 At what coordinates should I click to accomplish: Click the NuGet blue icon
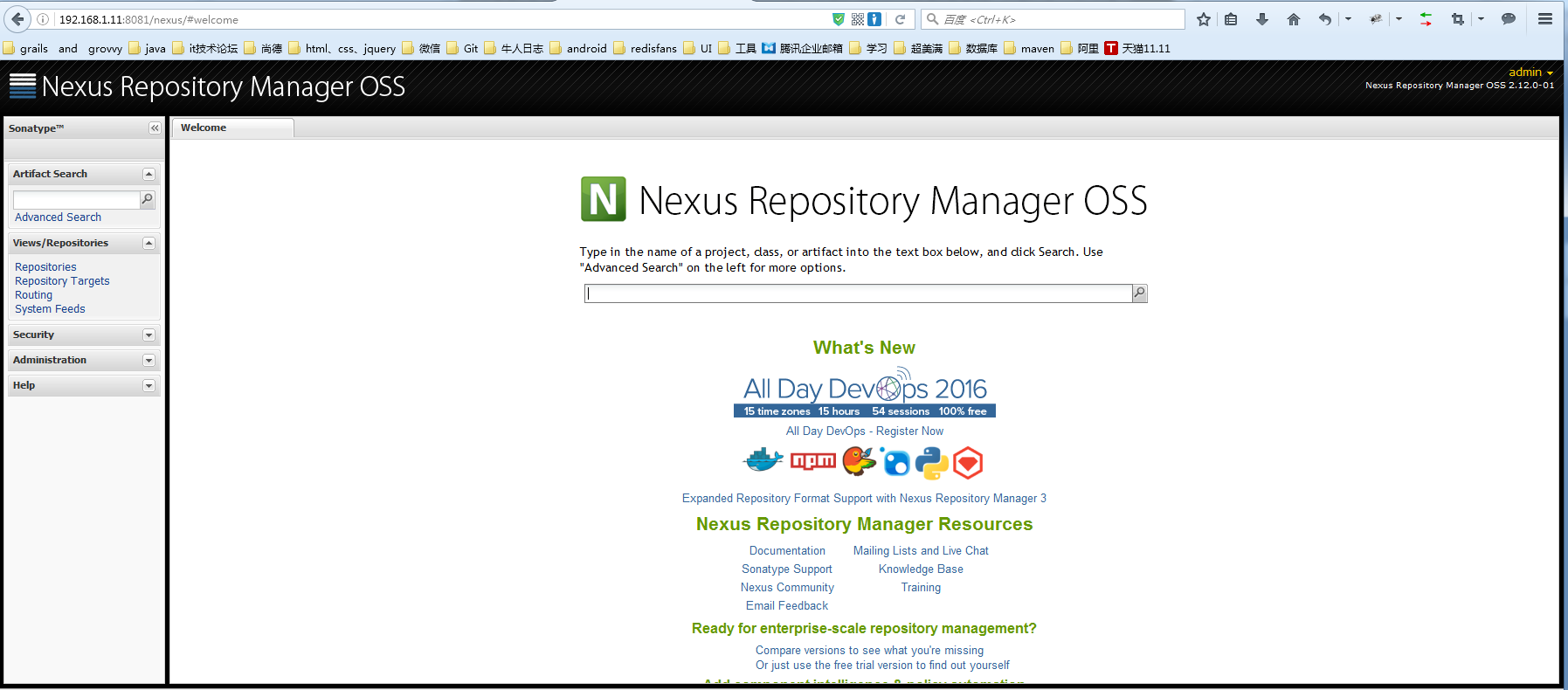pos(895,461)
